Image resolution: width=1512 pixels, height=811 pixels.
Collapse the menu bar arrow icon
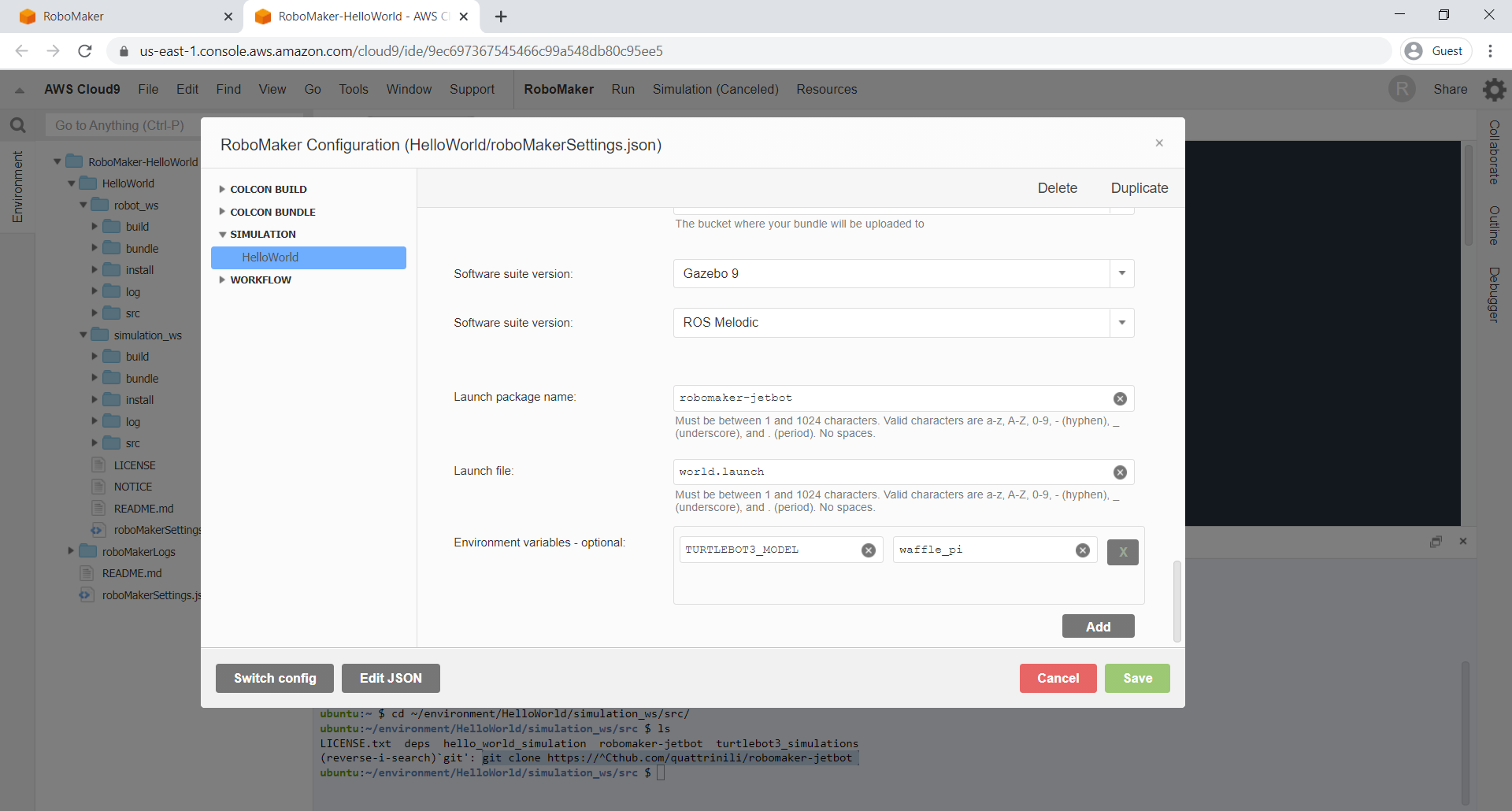click(20, 90)
